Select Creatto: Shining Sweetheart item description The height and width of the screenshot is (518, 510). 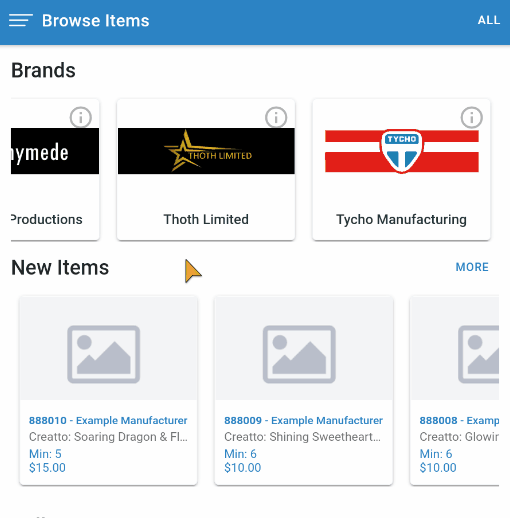point(302,437)
